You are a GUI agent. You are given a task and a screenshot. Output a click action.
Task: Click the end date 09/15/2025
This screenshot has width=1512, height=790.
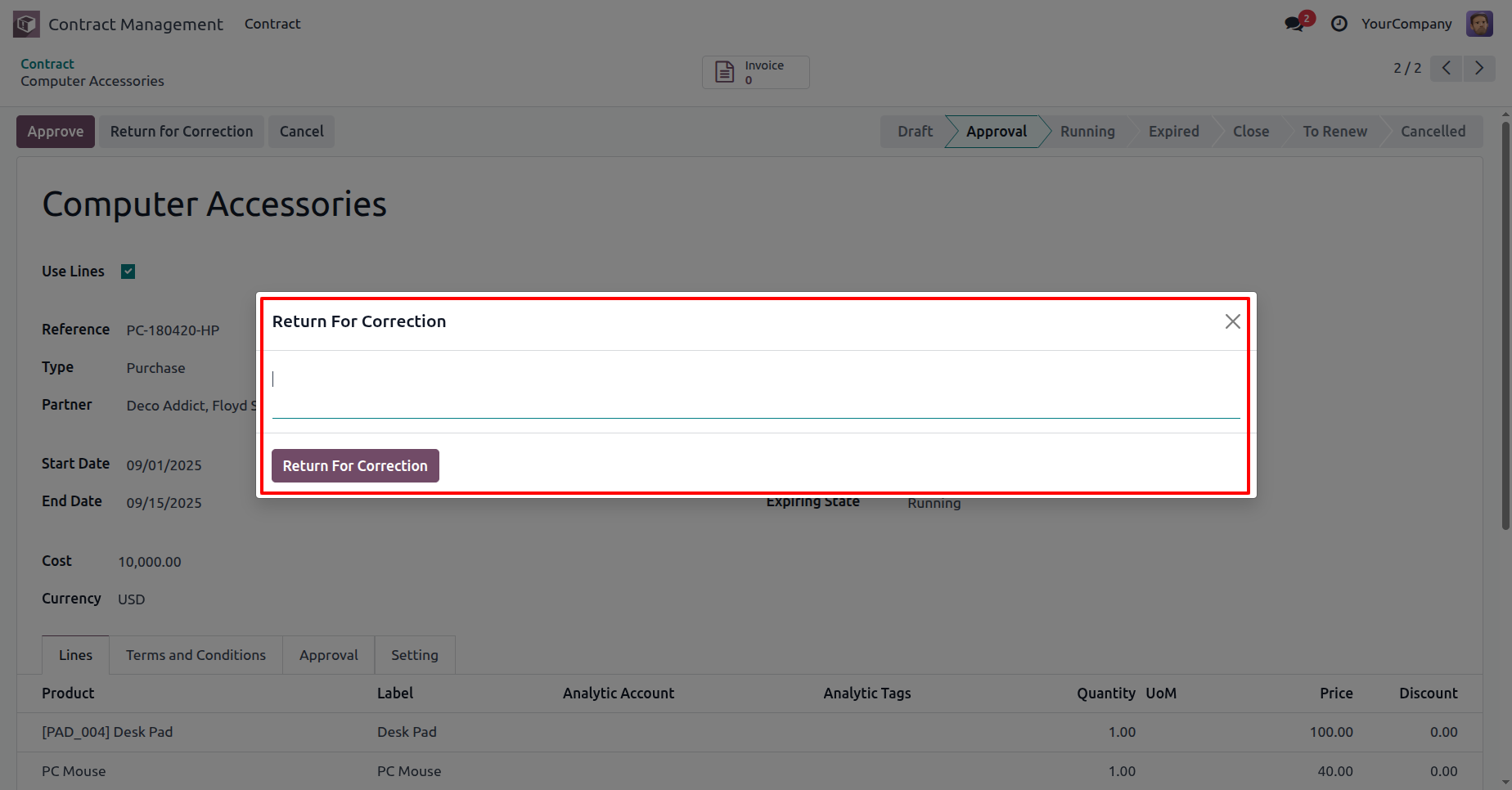point(164,503)
